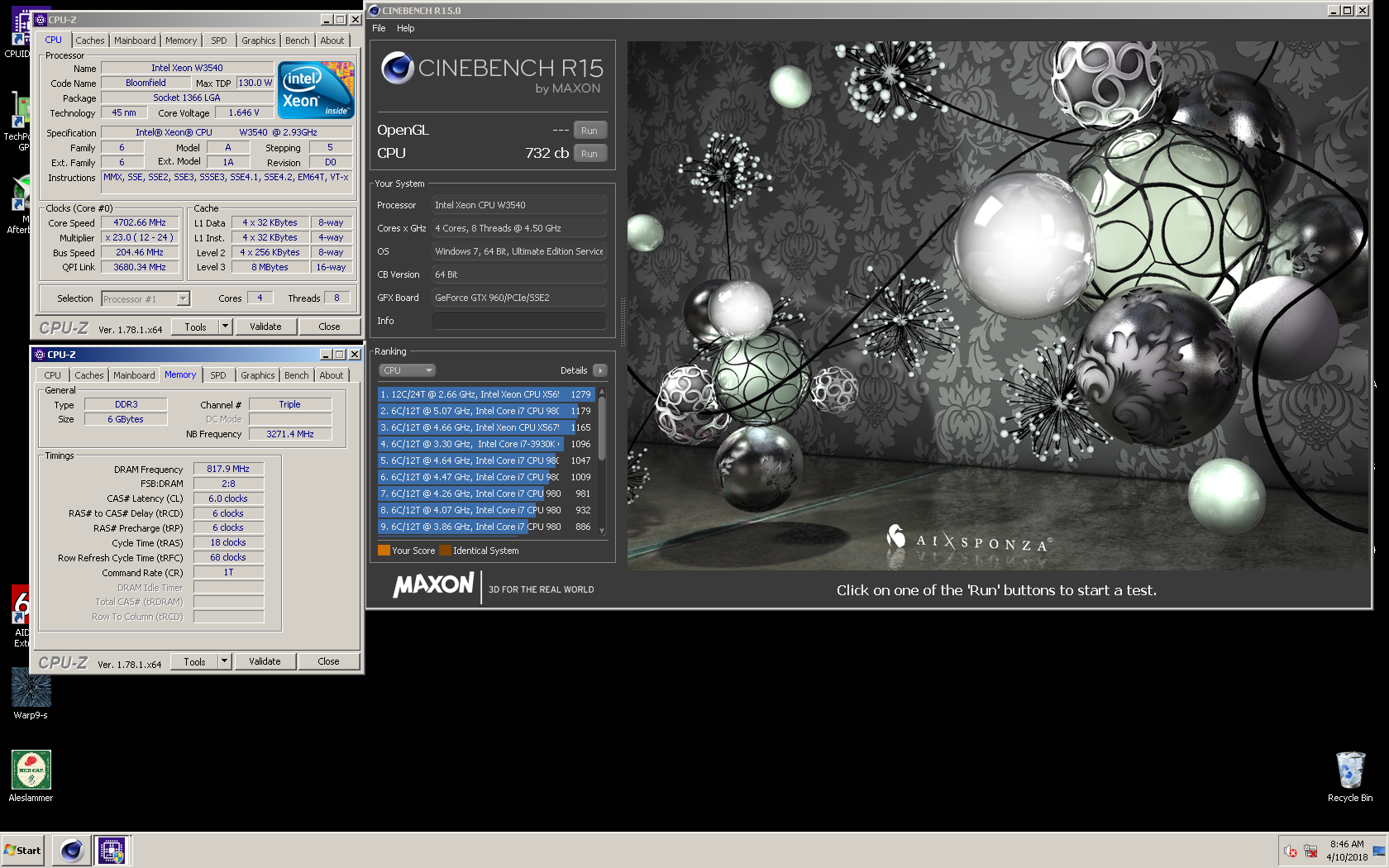Open the Aleslammer desktop icon
This screenshot has width=1389, height=868.
coord(31,776)
